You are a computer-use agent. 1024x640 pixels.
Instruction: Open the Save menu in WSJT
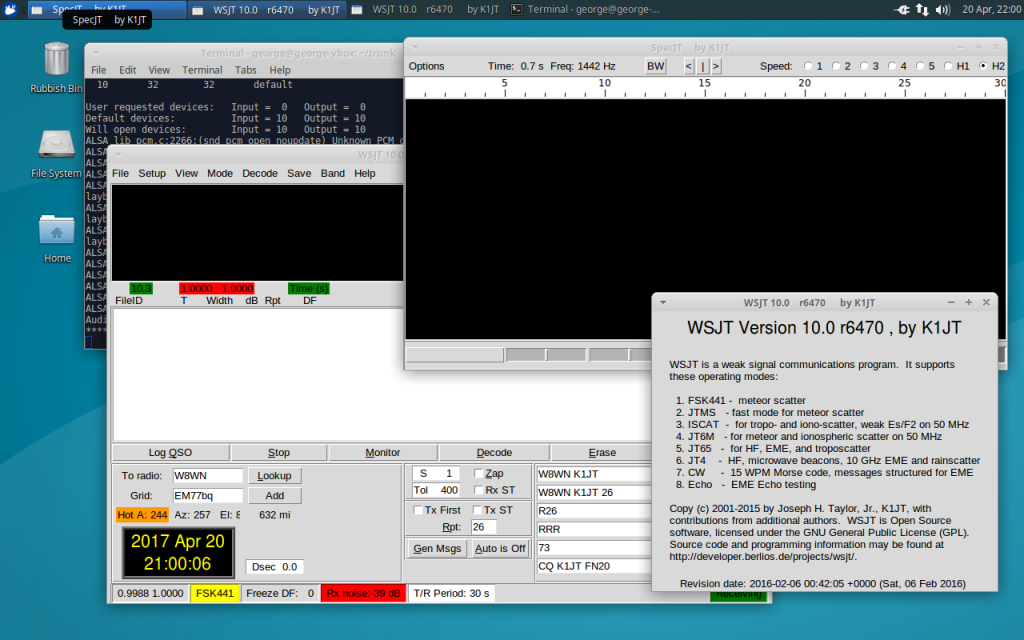pyautogui.click(x=299, y=173)
